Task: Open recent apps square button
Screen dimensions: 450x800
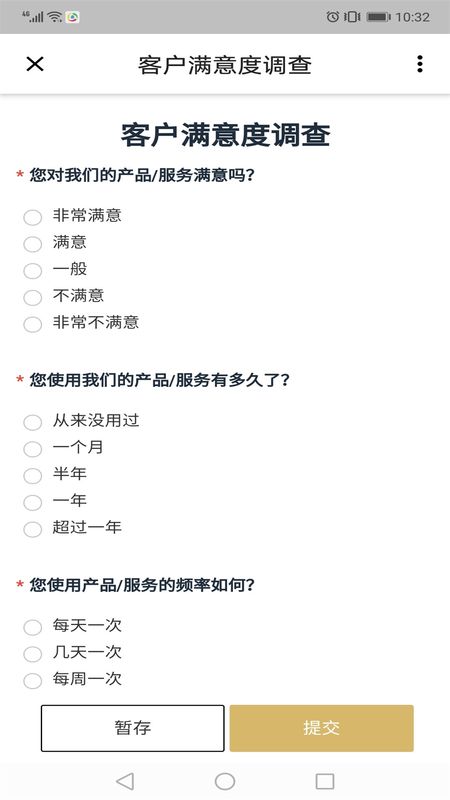Action: 324,781
